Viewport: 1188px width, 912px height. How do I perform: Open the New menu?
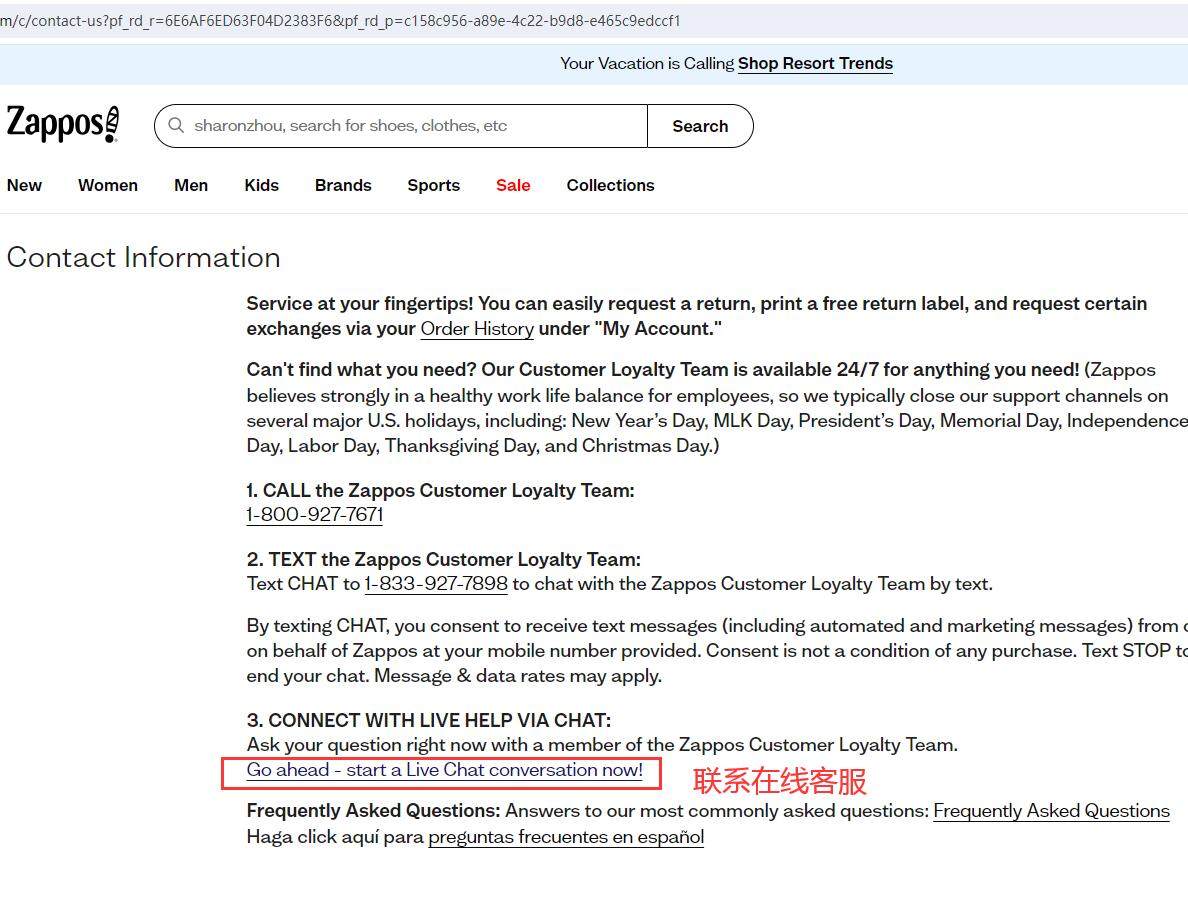coord(24,186)
